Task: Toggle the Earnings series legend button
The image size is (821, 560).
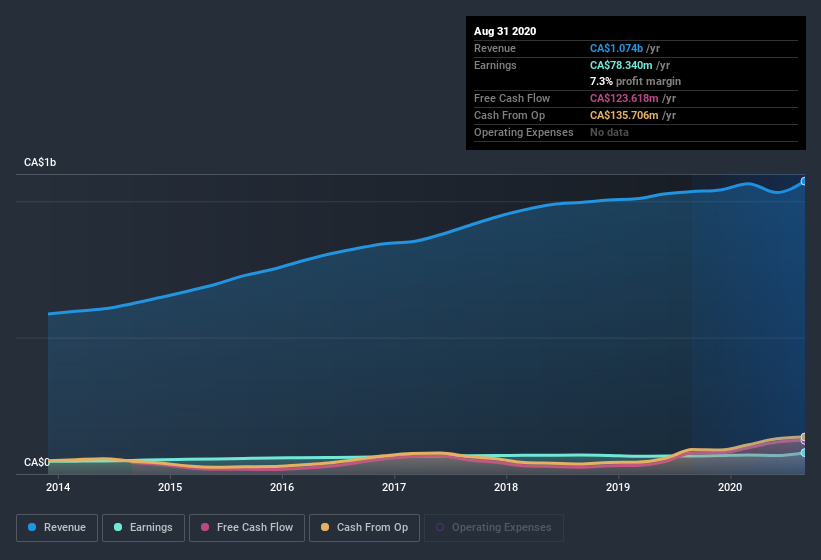Action: click(x=143, y=528)
